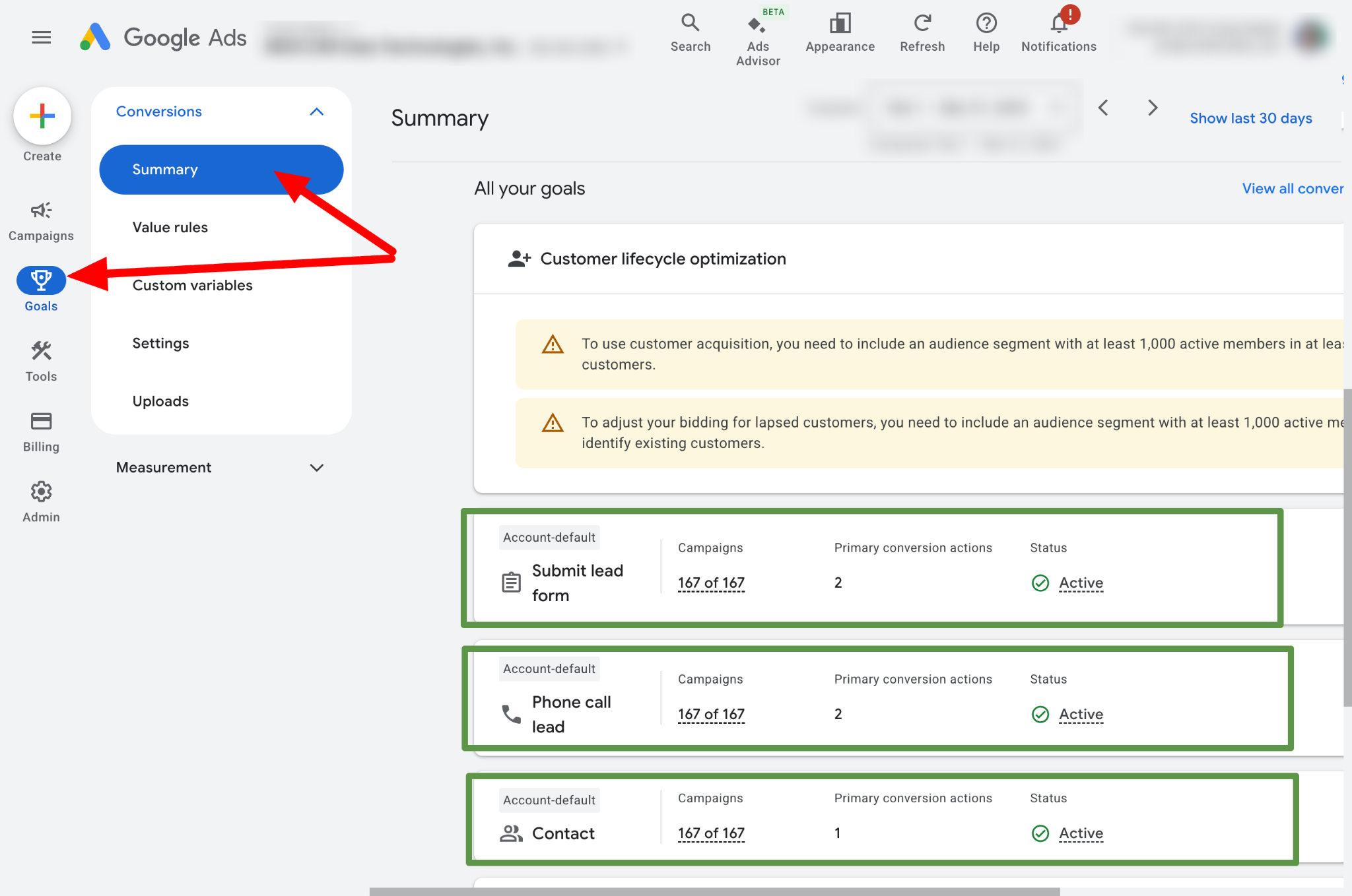Open the Tools section icon
The height and width of the screenshot is (896, 1352).
(x=41, y=351)
